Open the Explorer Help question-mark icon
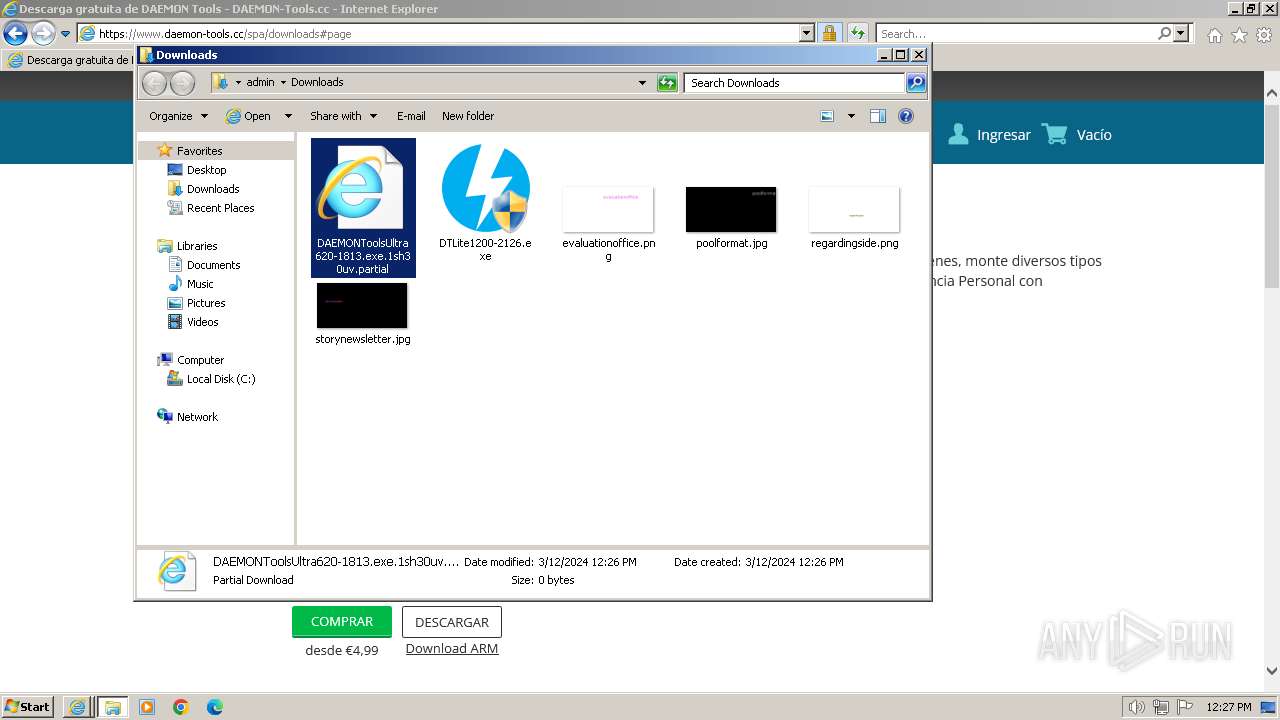The image size is (1280, 720). (906, 116)
